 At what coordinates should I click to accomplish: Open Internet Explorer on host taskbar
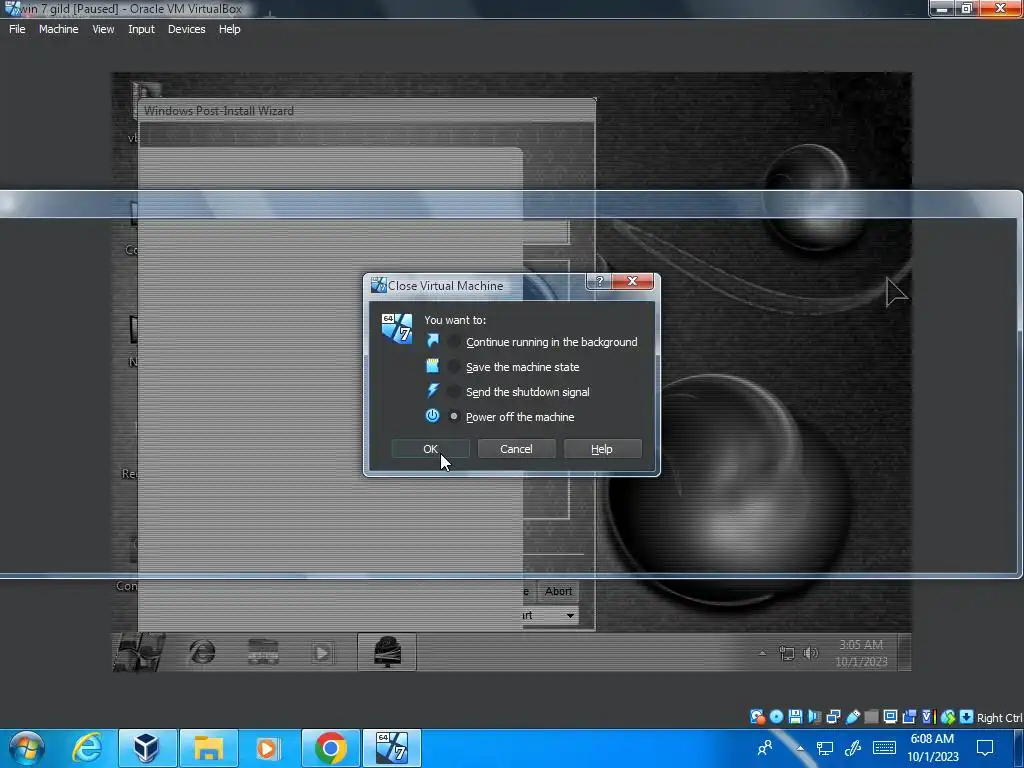[x=87, y=748]
